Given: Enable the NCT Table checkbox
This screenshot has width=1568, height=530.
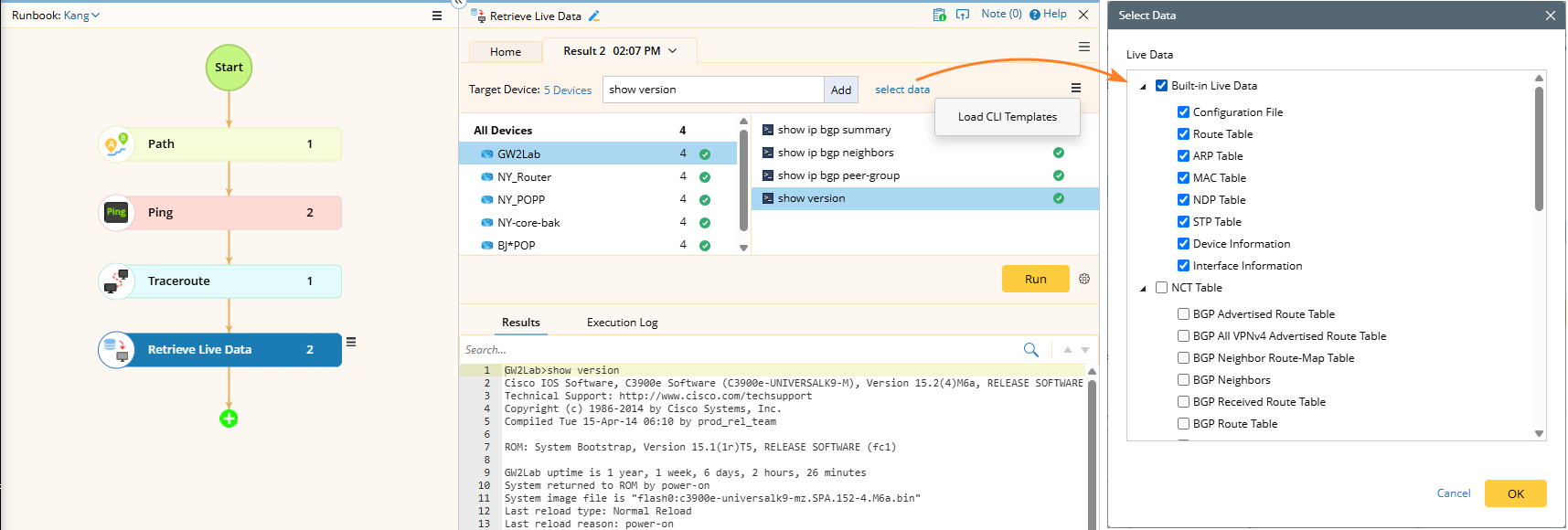Looking at the screenshot, I should point(1161,288).
